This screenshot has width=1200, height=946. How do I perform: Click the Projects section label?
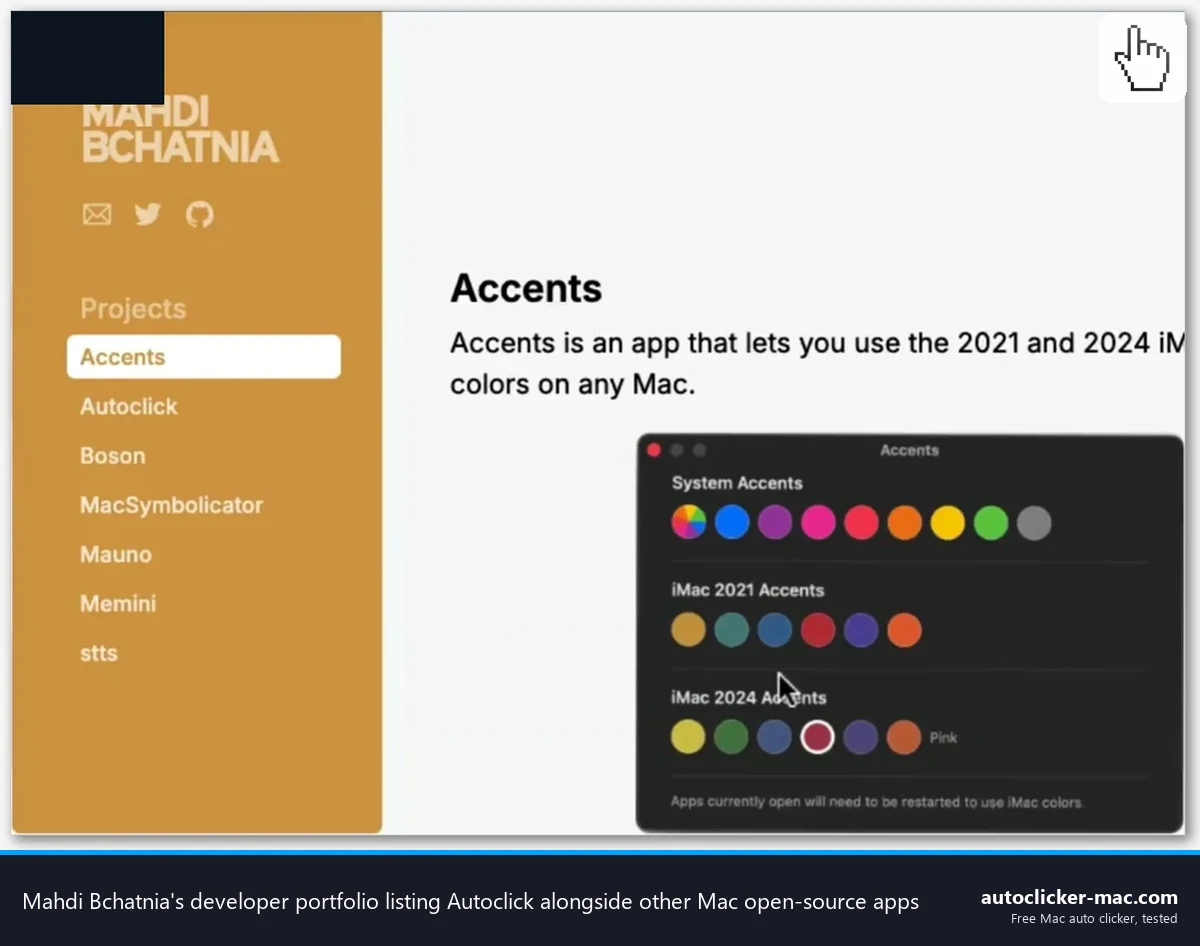(x=133, y=309)
